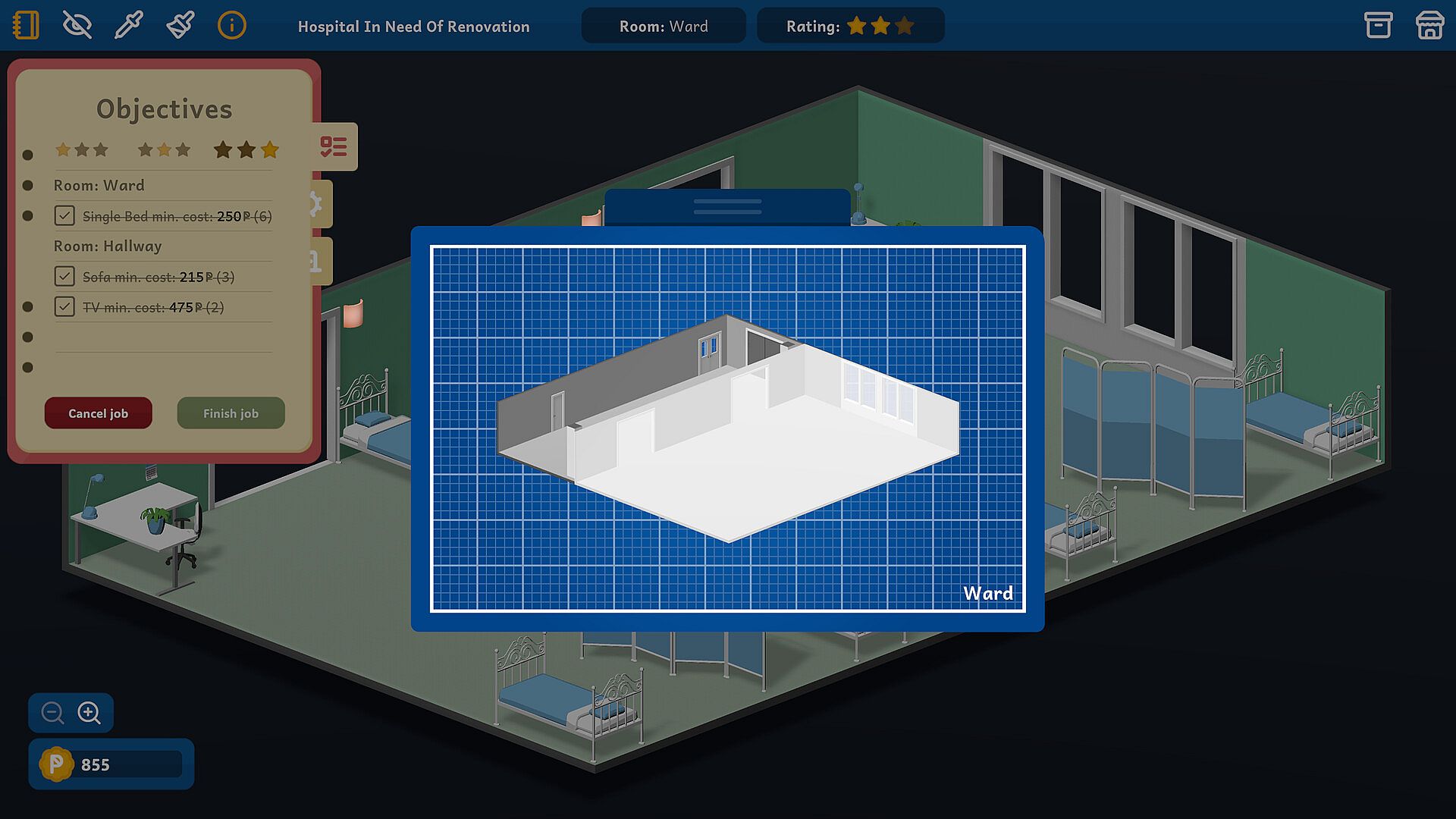
Task: Select the eyedropper tool
Action: tap(128, 26)
